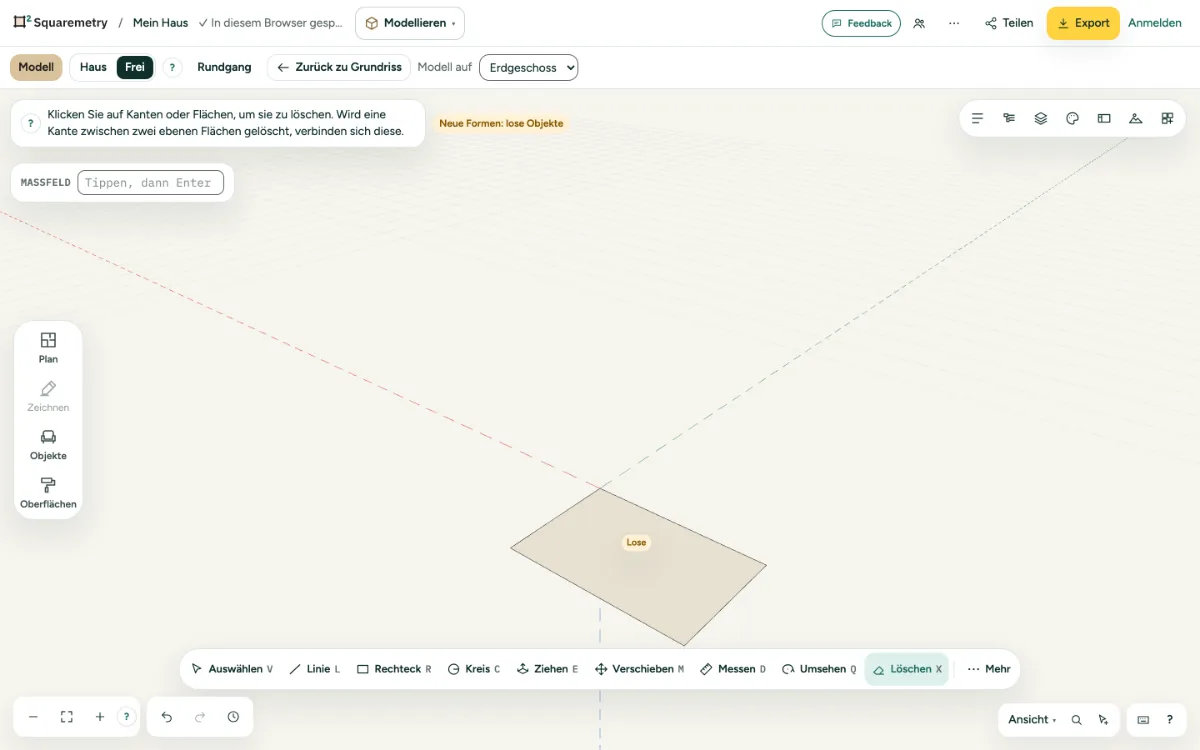Viewport: 1200px width, 750px height.
Task: Click the Anmelden link
Action: coord(1155,23)
